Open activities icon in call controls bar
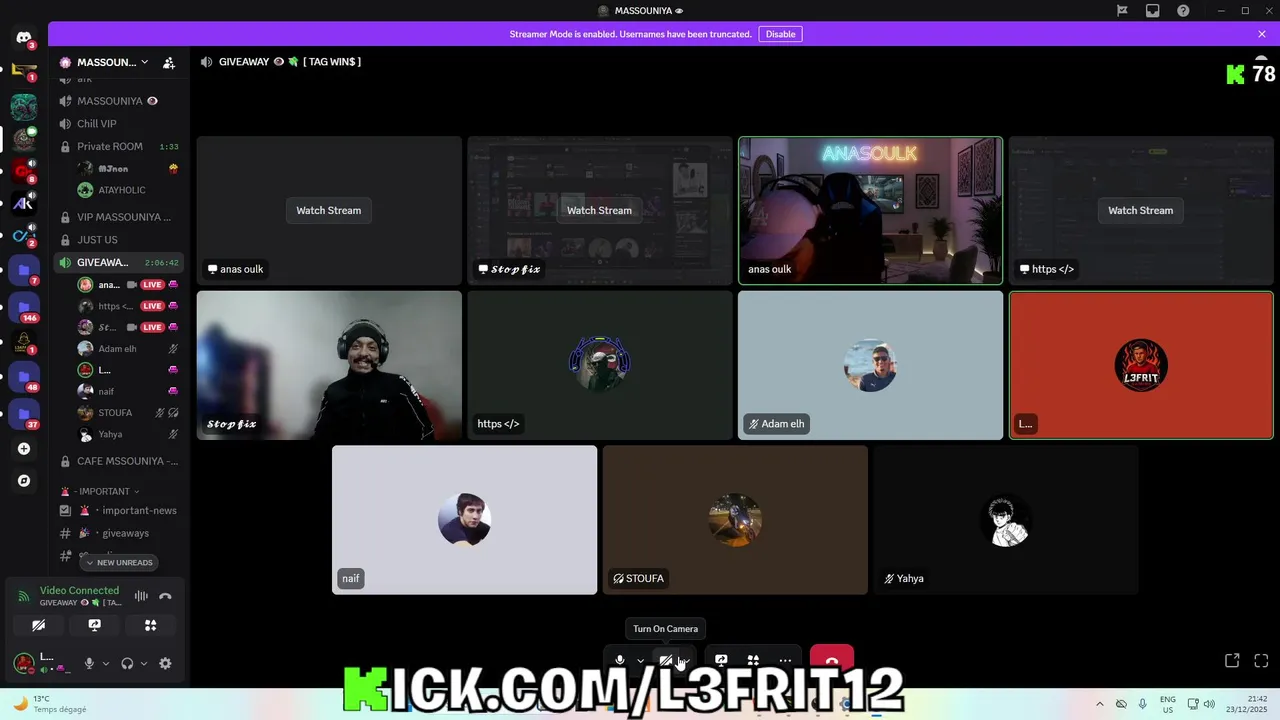The width and height of the screenshot is (1280, 720). coord(753,660)
